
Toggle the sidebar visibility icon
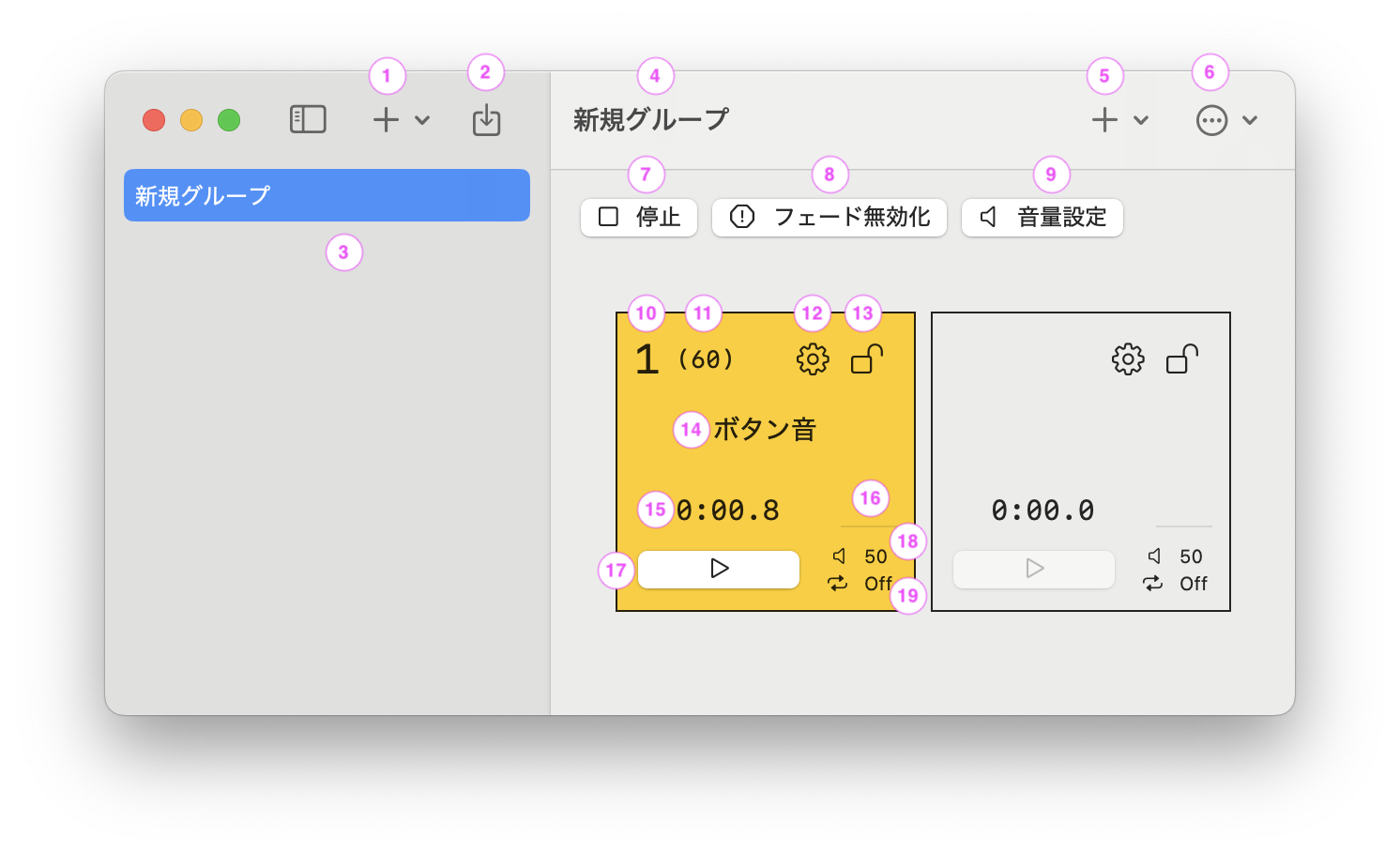click(308, 120)
